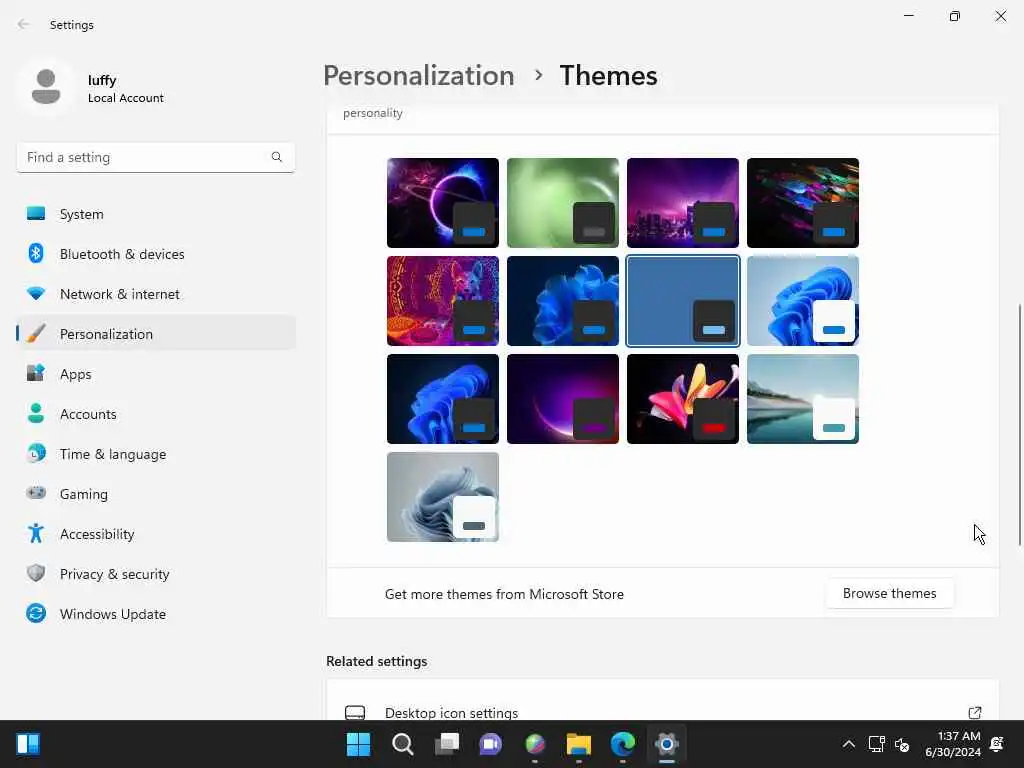This screenshot has width=1024, height=768.
Task: Click the Windows Update sync icon
Action: click(36, 613)
